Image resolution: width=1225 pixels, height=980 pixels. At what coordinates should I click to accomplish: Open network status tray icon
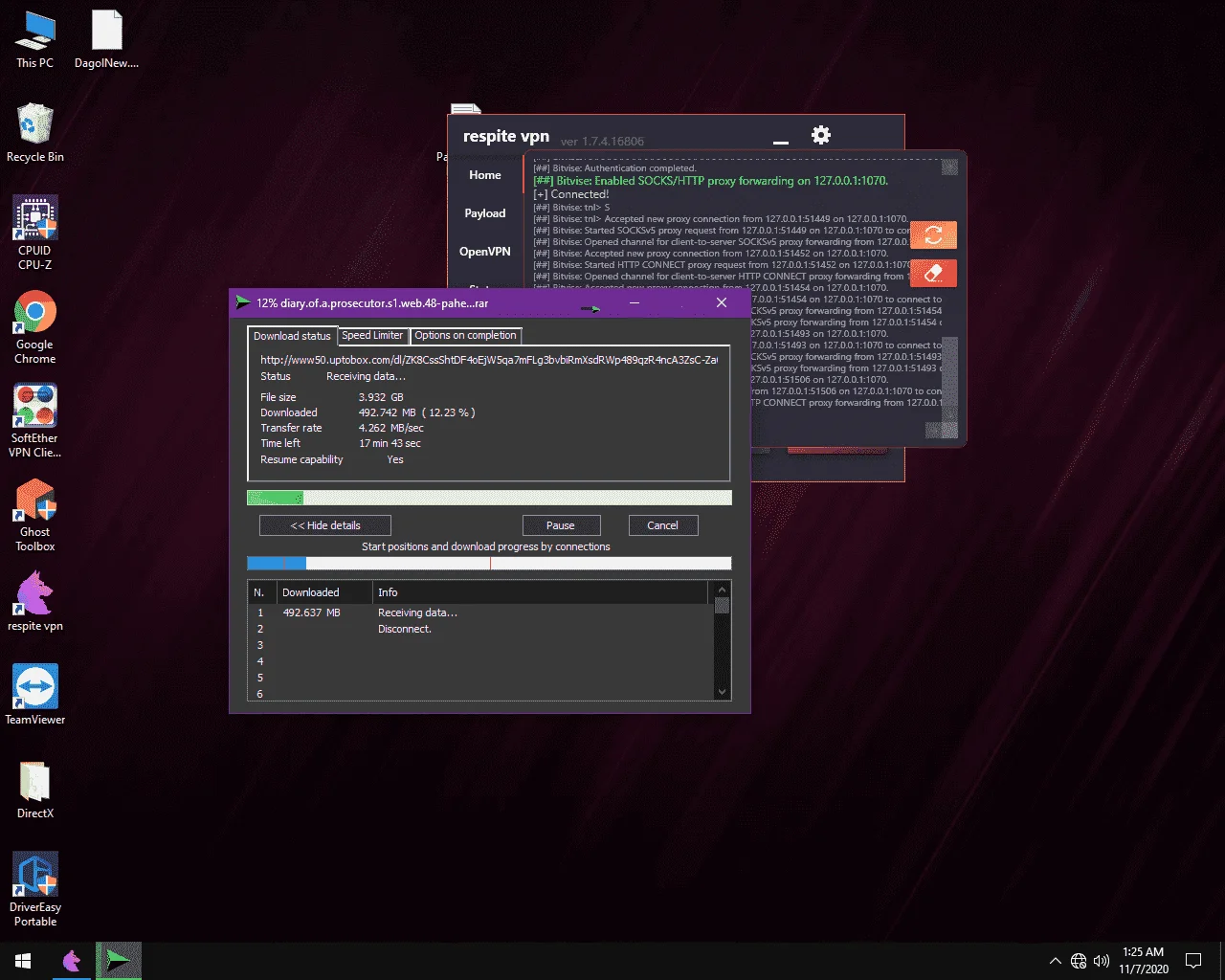(1079, 961)
